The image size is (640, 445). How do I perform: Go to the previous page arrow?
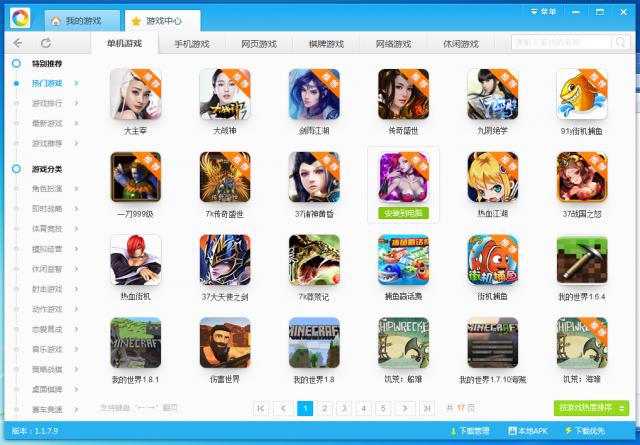click(x=283, y=408)
